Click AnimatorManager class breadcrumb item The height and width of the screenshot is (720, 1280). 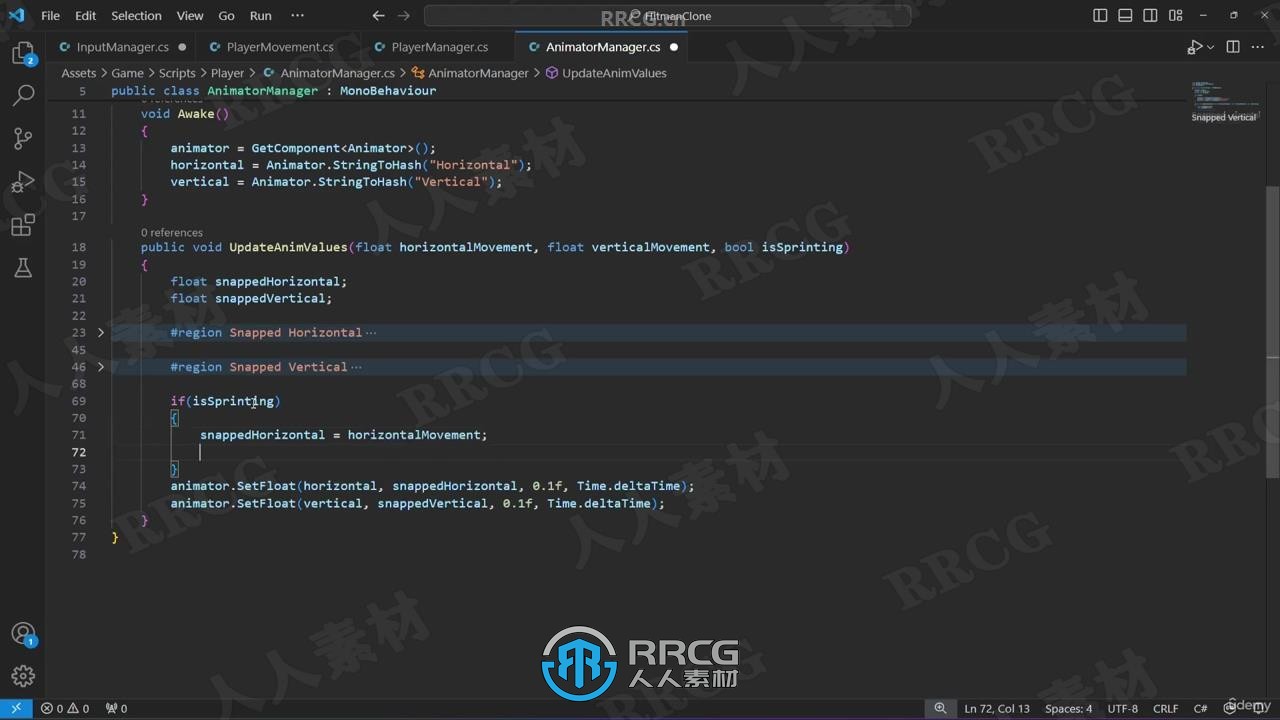(470, 73)
